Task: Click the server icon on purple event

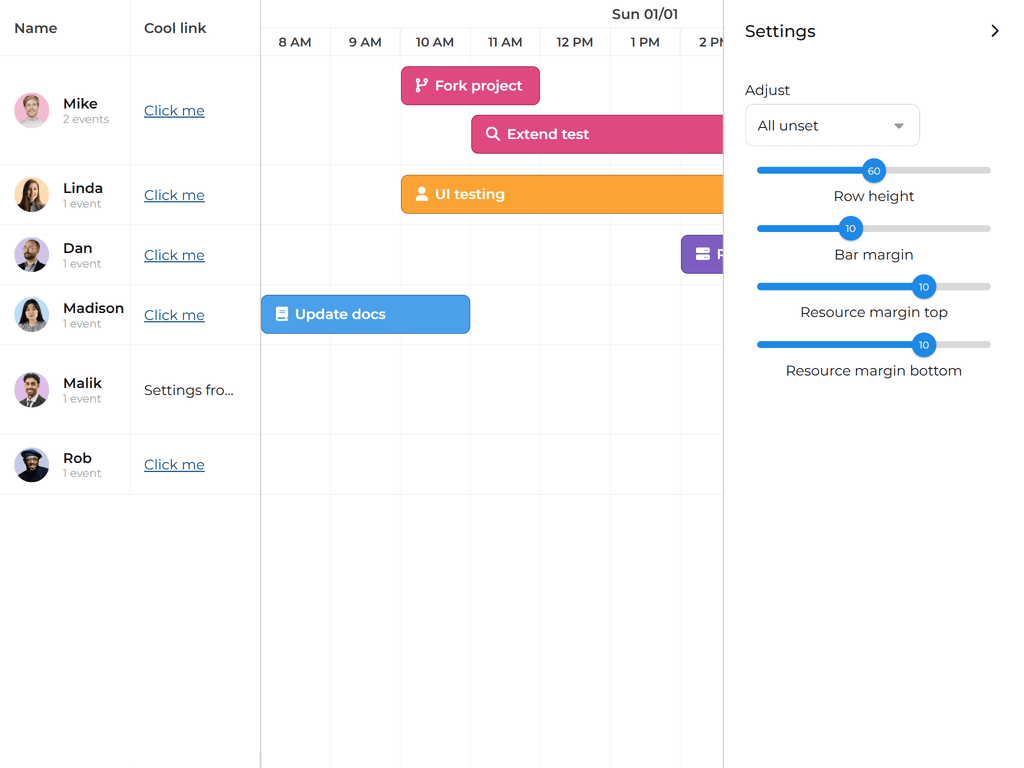Action: tap(703, 254)
